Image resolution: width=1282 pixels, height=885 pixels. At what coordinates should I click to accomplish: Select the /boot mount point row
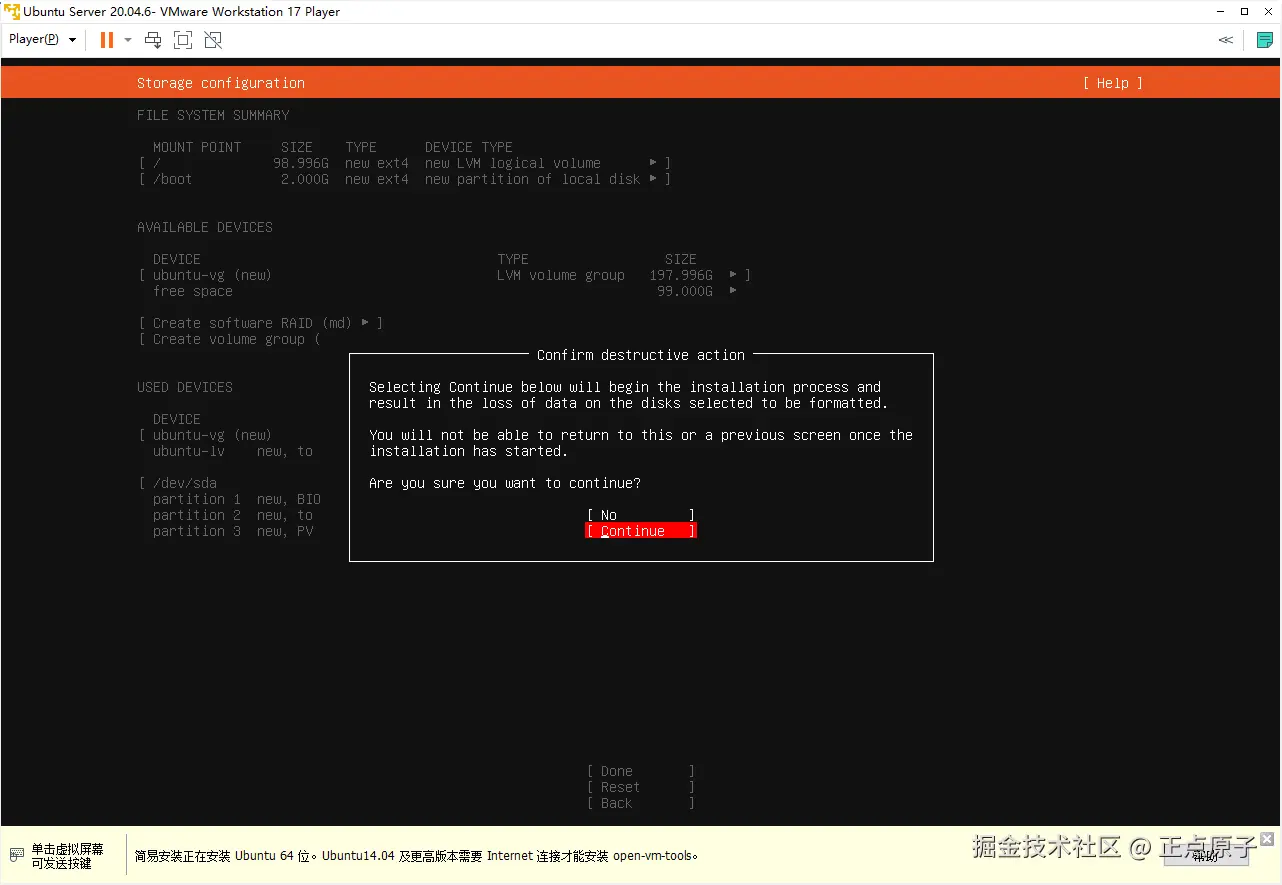click(x=405, y=179)
